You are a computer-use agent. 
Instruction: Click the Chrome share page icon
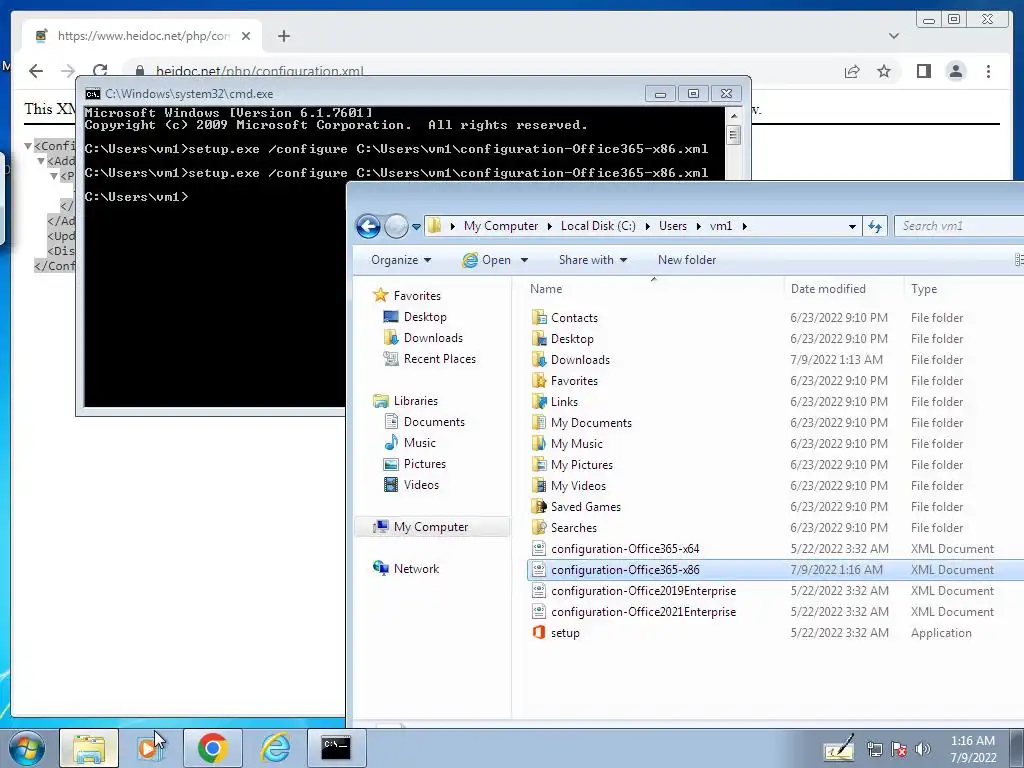pyautogui.click(x=852, y=71)
